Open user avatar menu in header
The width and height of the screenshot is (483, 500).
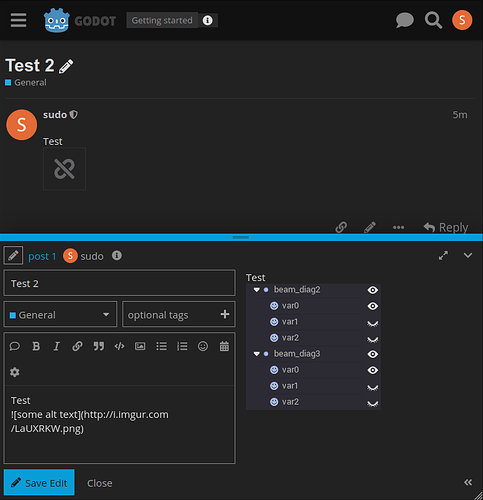click(x=462, y=20)
